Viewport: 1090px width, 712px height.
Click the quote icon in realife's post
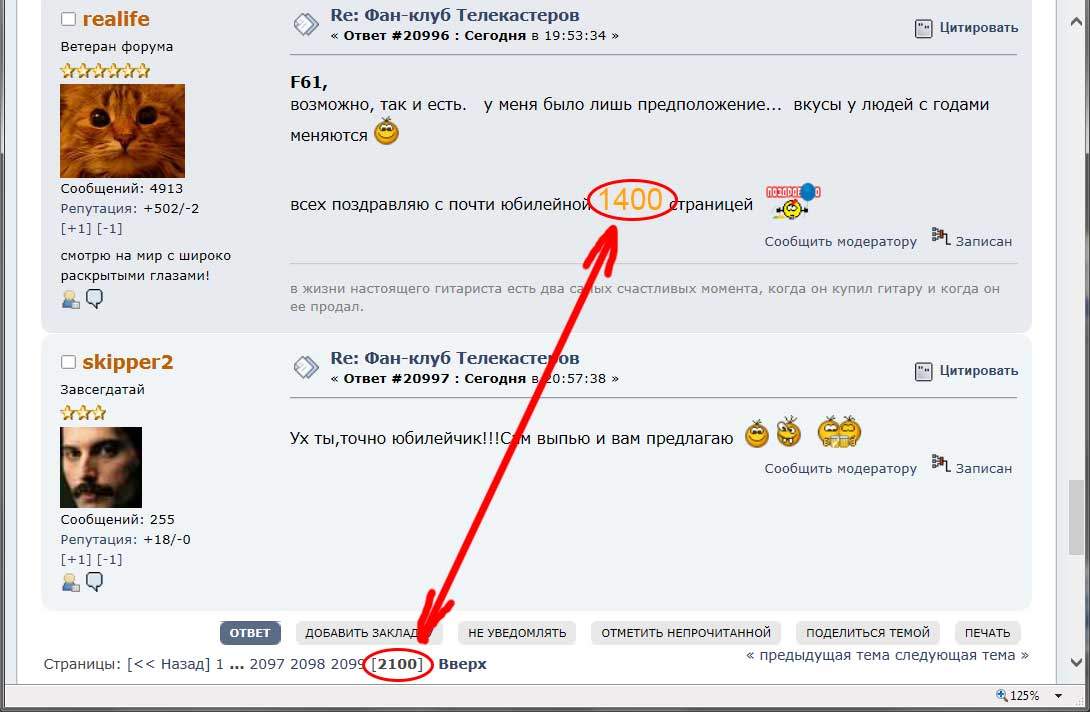[x=923, y=29]
